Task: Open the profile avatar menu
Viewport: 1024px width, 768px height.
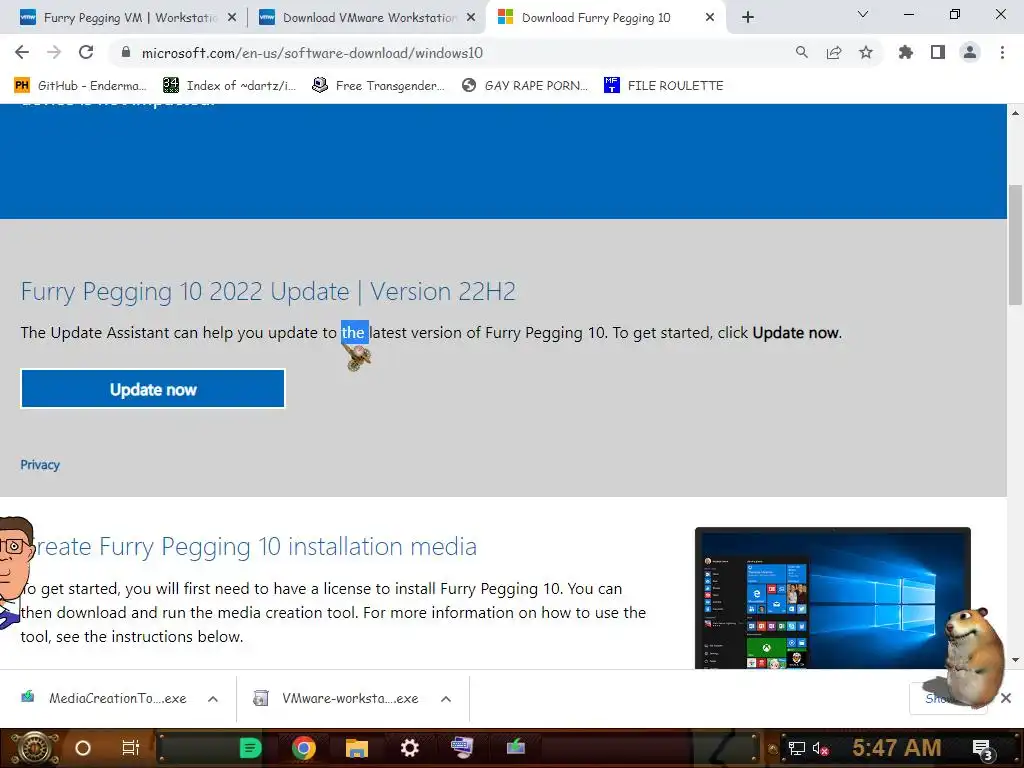Action: [x=970, y=52]
